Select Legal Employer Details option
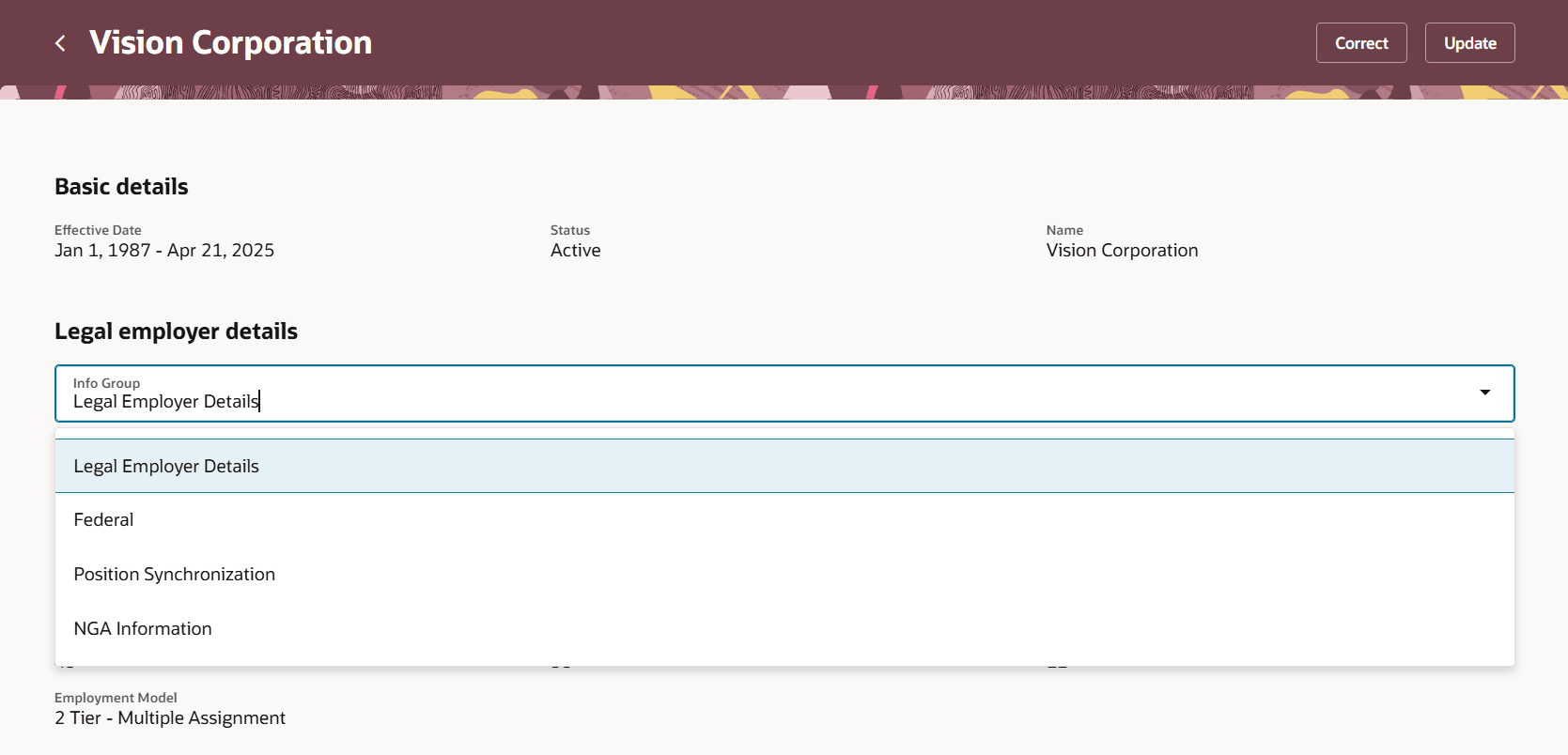The image size is (1568, 755). (x=784, y=466)
